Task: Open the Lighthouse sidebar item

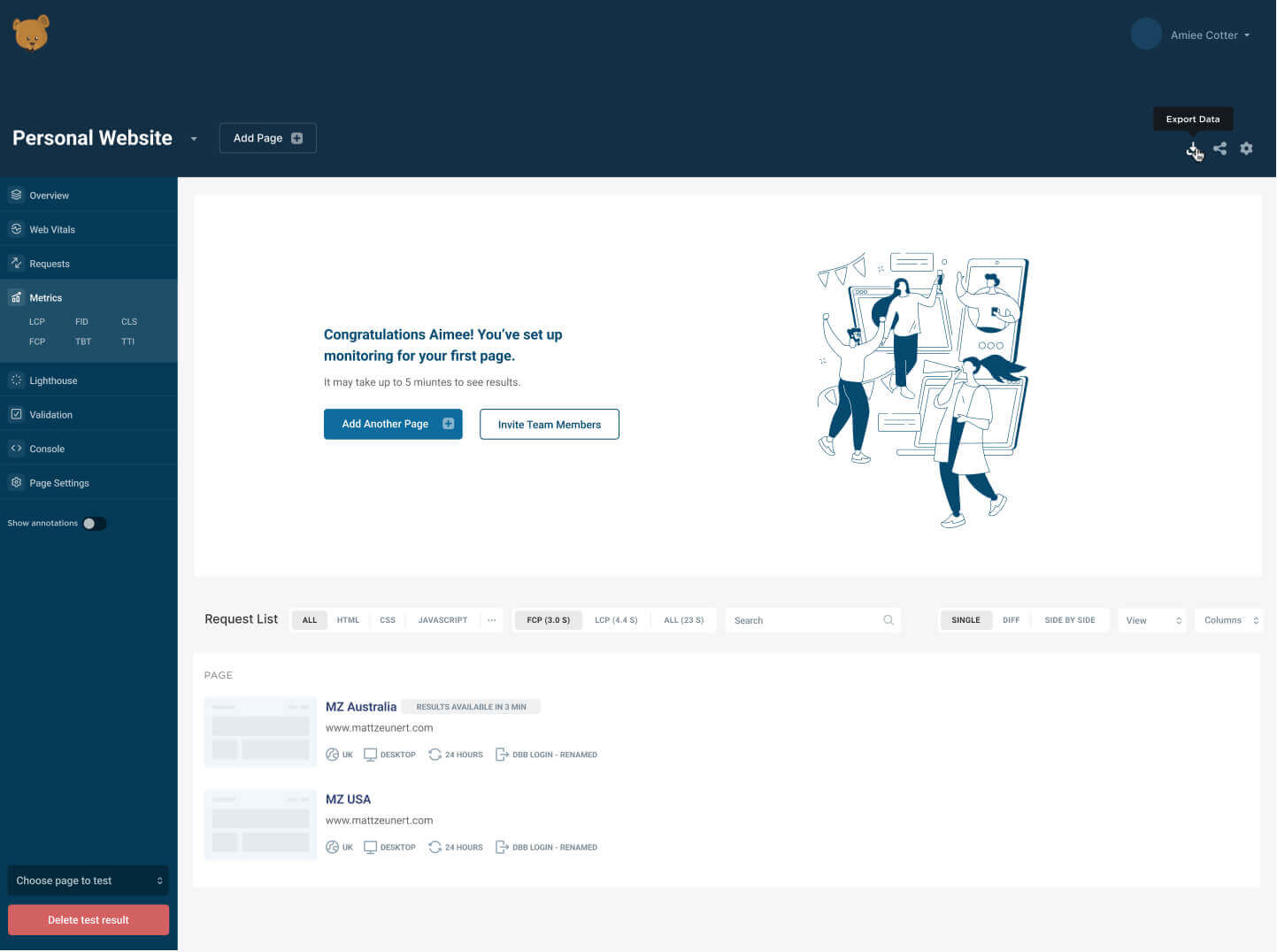Action: click(88, 380)
